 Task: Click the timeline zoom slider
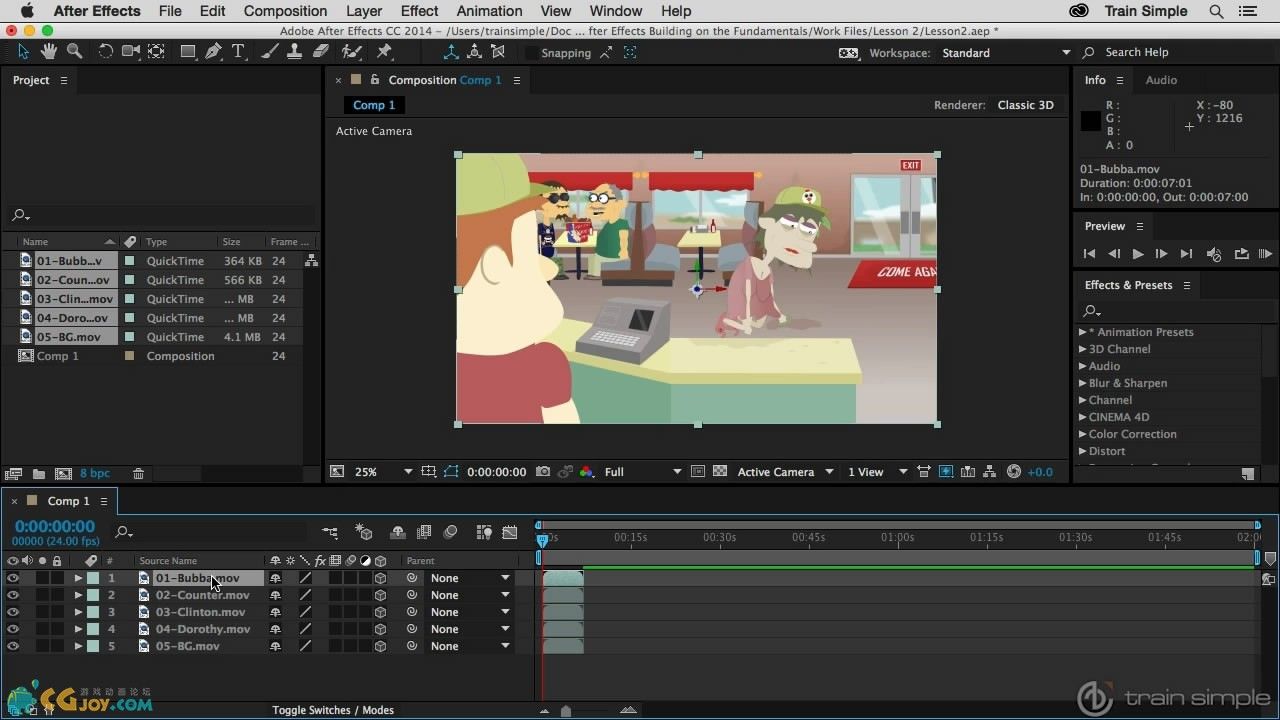[567, 711]
